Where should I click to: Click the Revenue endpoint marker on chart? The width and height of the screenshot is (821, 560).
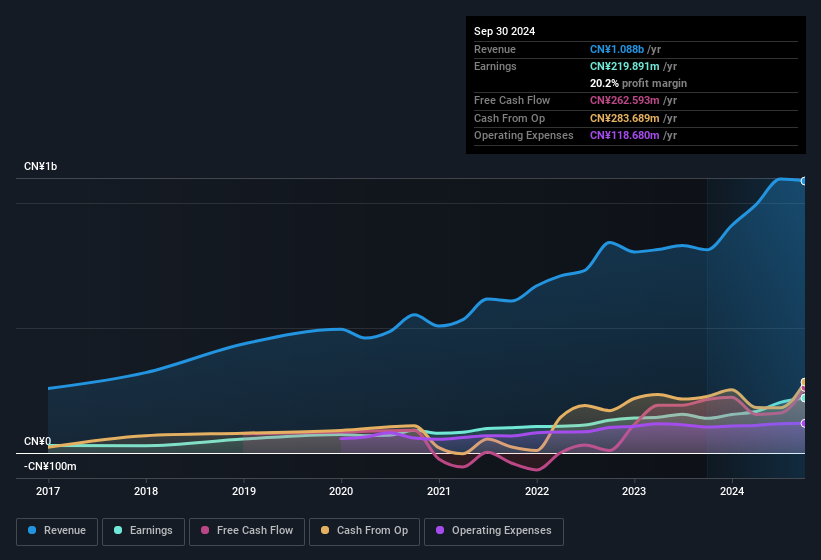coord(804,181)
